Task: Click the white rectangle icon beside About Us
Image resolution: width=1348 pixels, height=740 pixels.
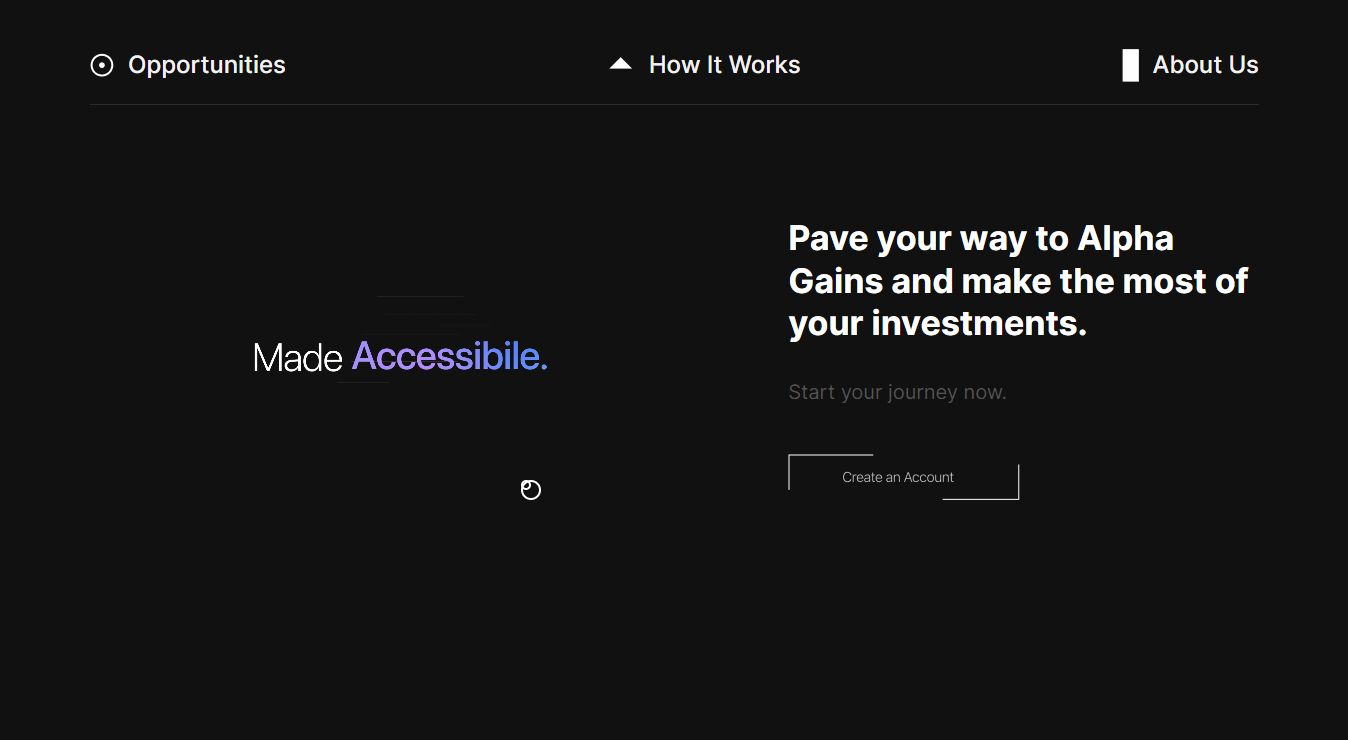Action: [x=1130, y=65]
